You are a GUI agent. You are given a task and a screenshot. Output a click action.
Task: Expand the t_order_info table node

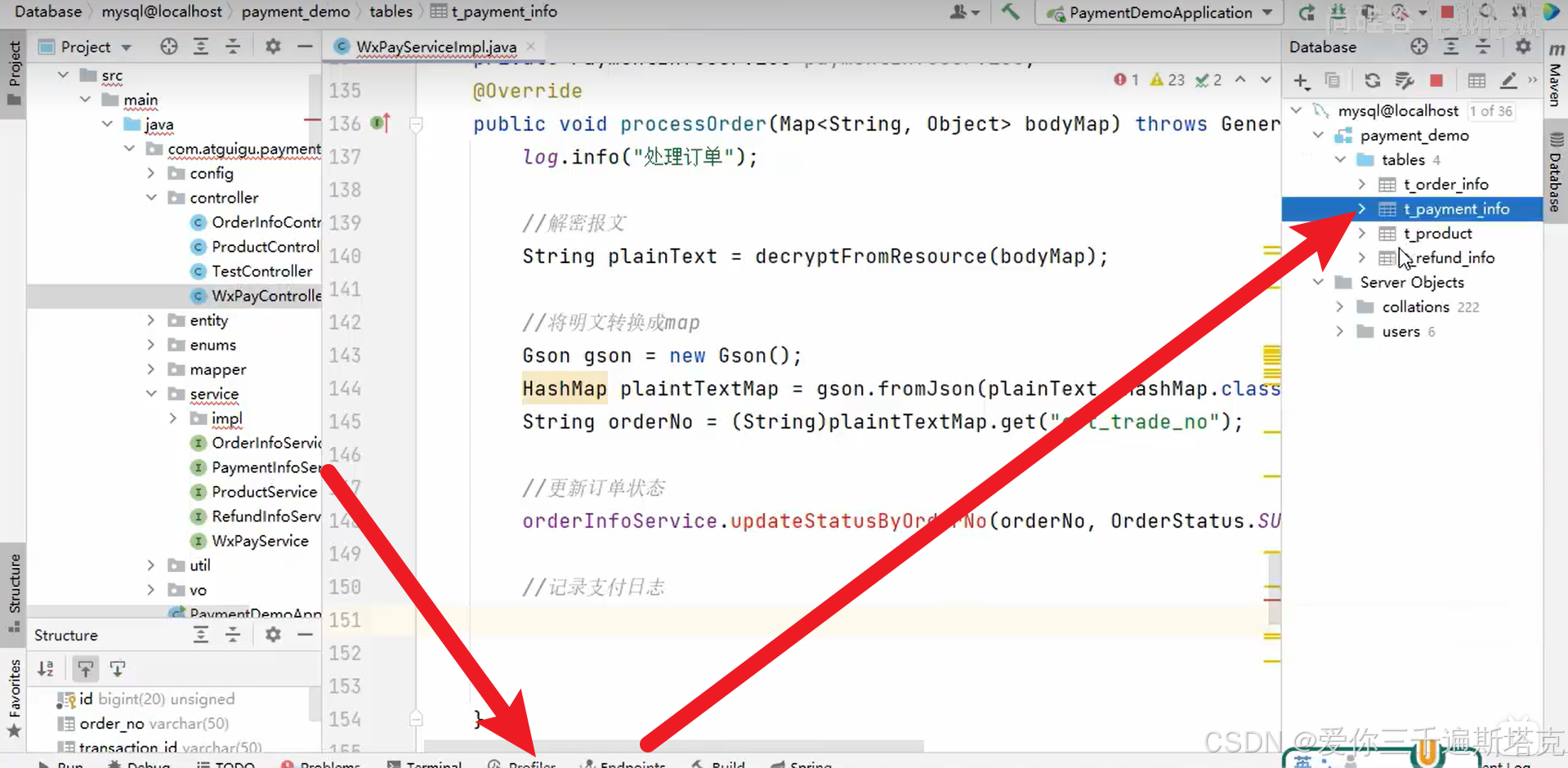1361,185
